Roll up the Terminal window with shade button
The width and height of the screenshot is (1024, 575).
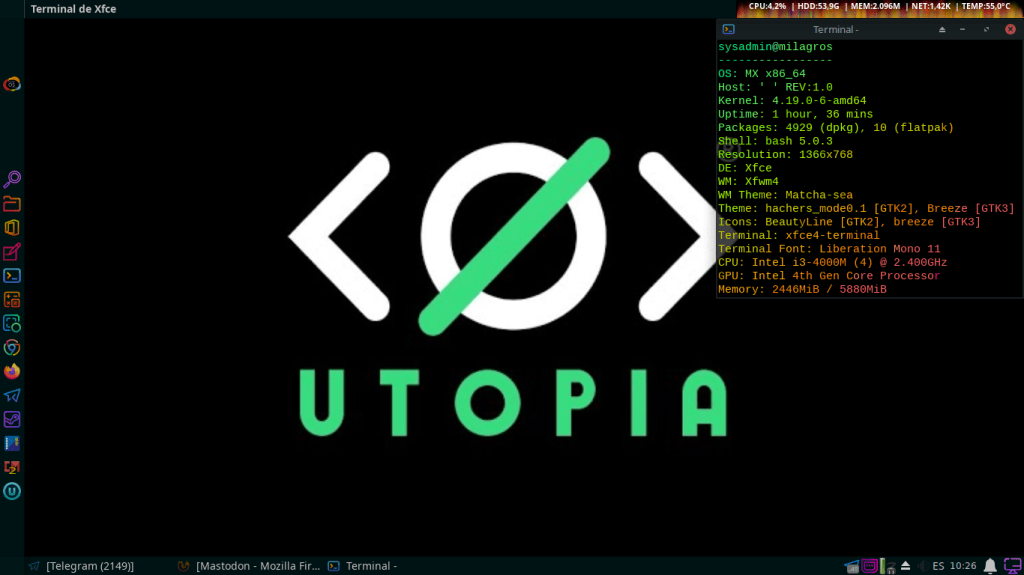(x=942, y=30)
